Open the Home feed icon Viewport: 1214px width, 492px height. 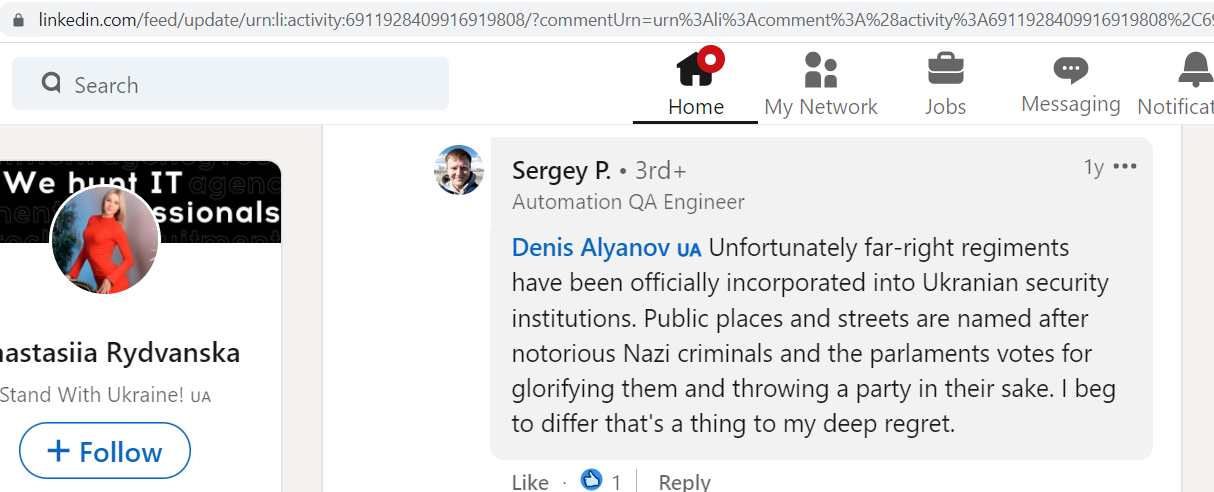tap(696, 68)
